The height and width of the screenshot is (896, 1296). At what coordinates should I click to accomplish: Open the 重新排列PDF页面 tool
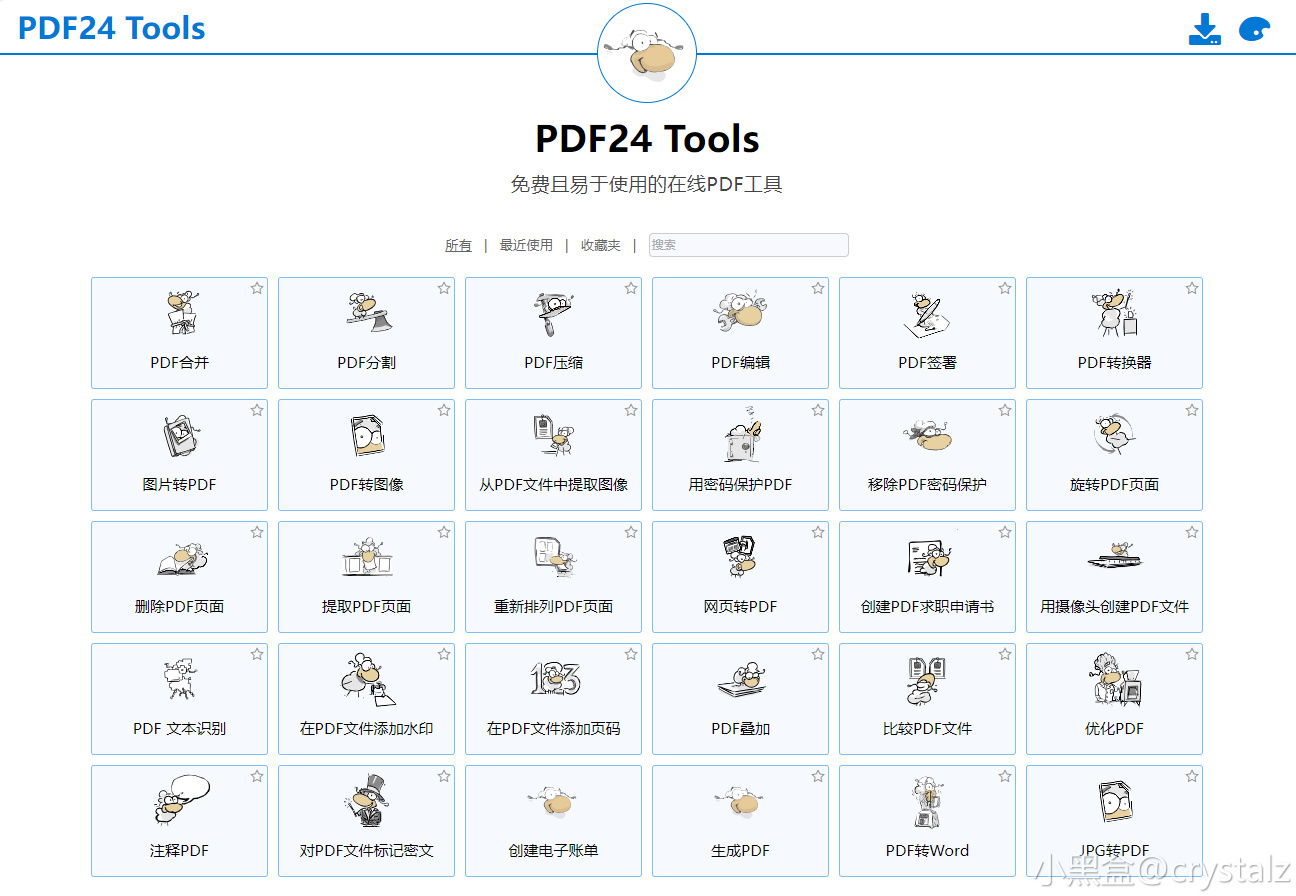(553, 577)
